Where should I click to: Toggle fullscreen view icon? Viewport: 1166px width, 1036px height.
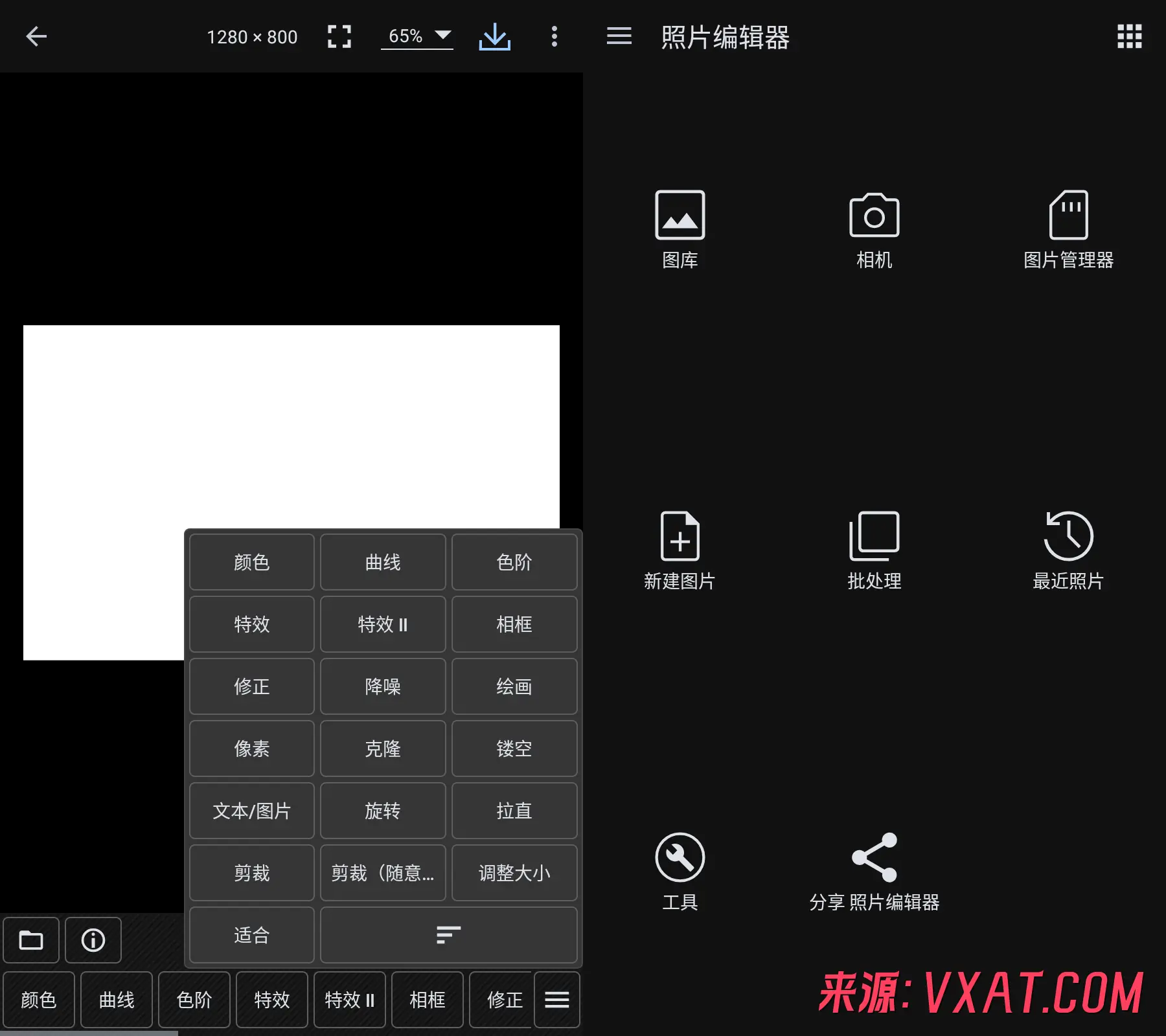339,36
